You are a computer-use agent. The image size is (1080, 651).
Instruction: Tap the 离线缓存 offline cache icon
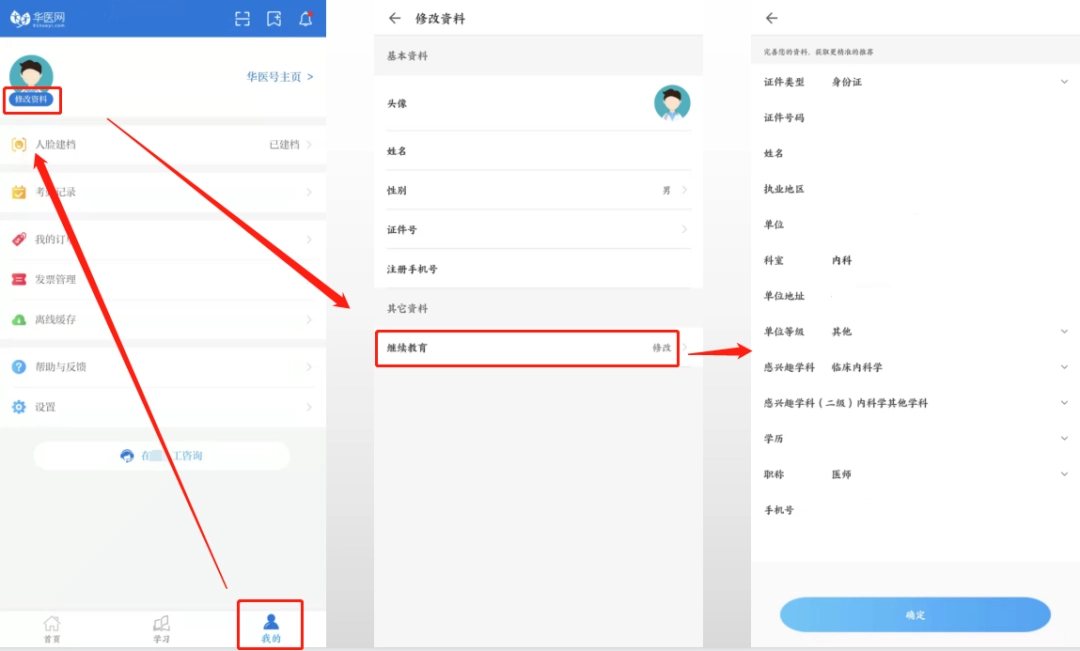click(19, 320)
